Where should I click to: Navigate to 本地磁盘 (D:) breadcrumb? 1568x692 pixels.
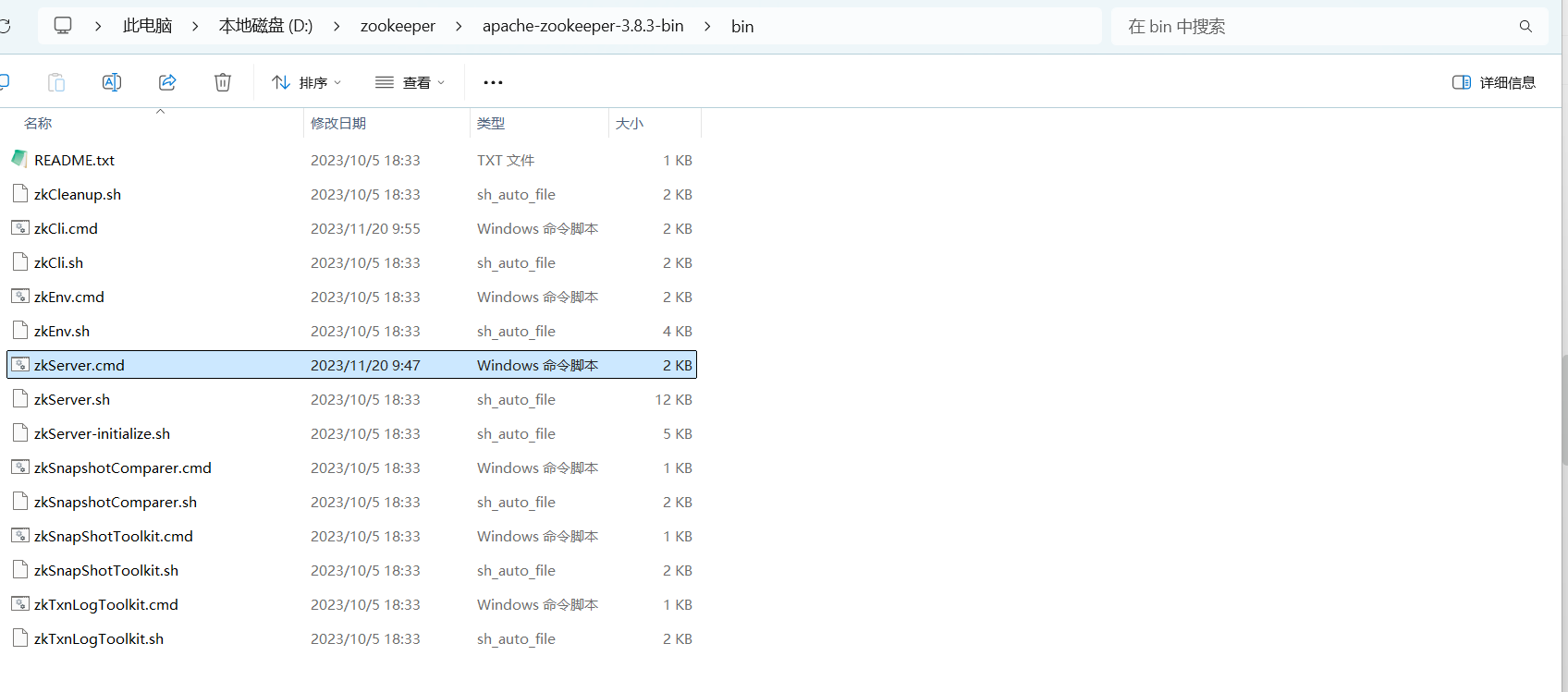coord(266,26)
